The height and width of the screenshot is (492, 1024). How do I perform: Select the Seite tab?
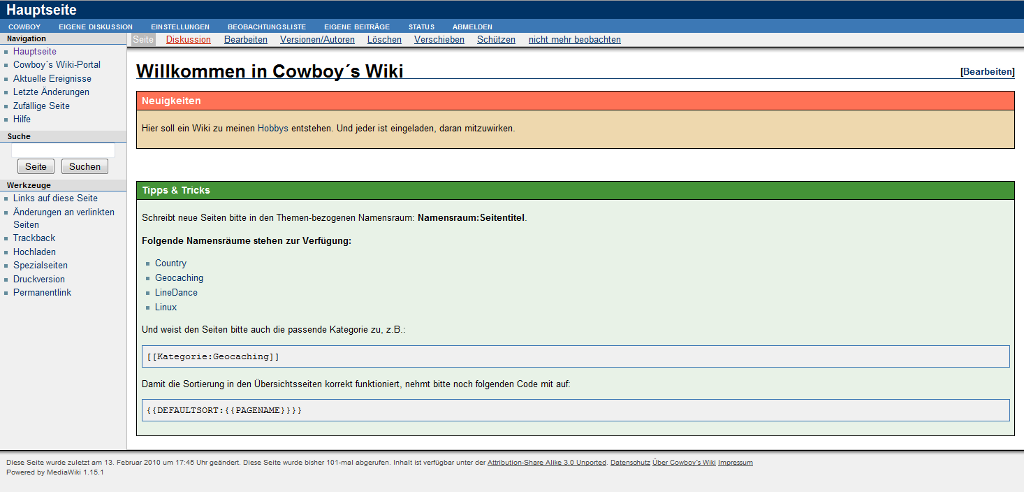pos(143,40)
